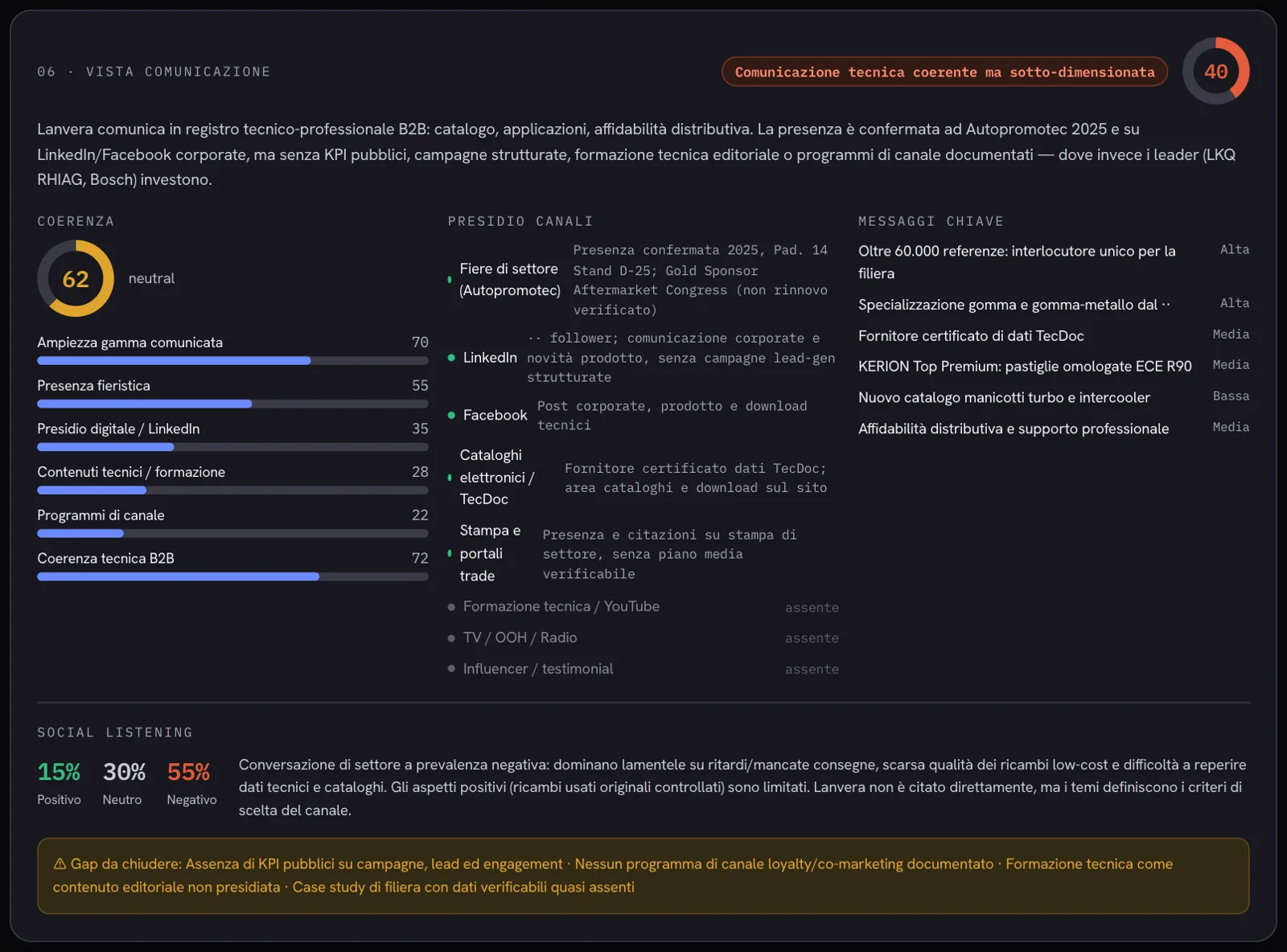Click the Contenuti tecnici / formazione progress bar
Screen dimensions: 1287x952
click(x=232, y=490)
